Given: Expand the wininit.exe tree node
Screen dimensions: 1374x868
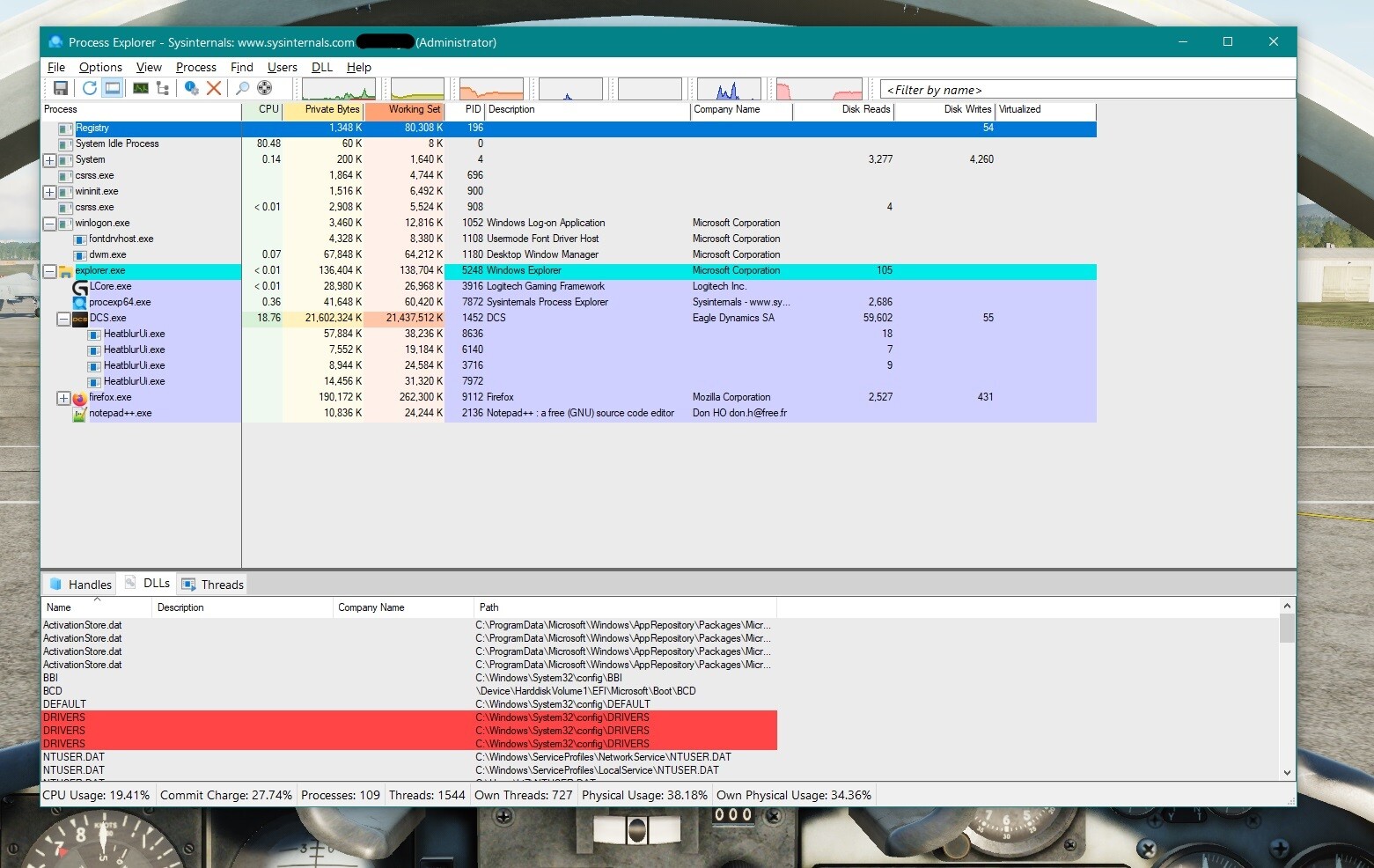Looking at the screenshot, I should [x=49, y=192].
